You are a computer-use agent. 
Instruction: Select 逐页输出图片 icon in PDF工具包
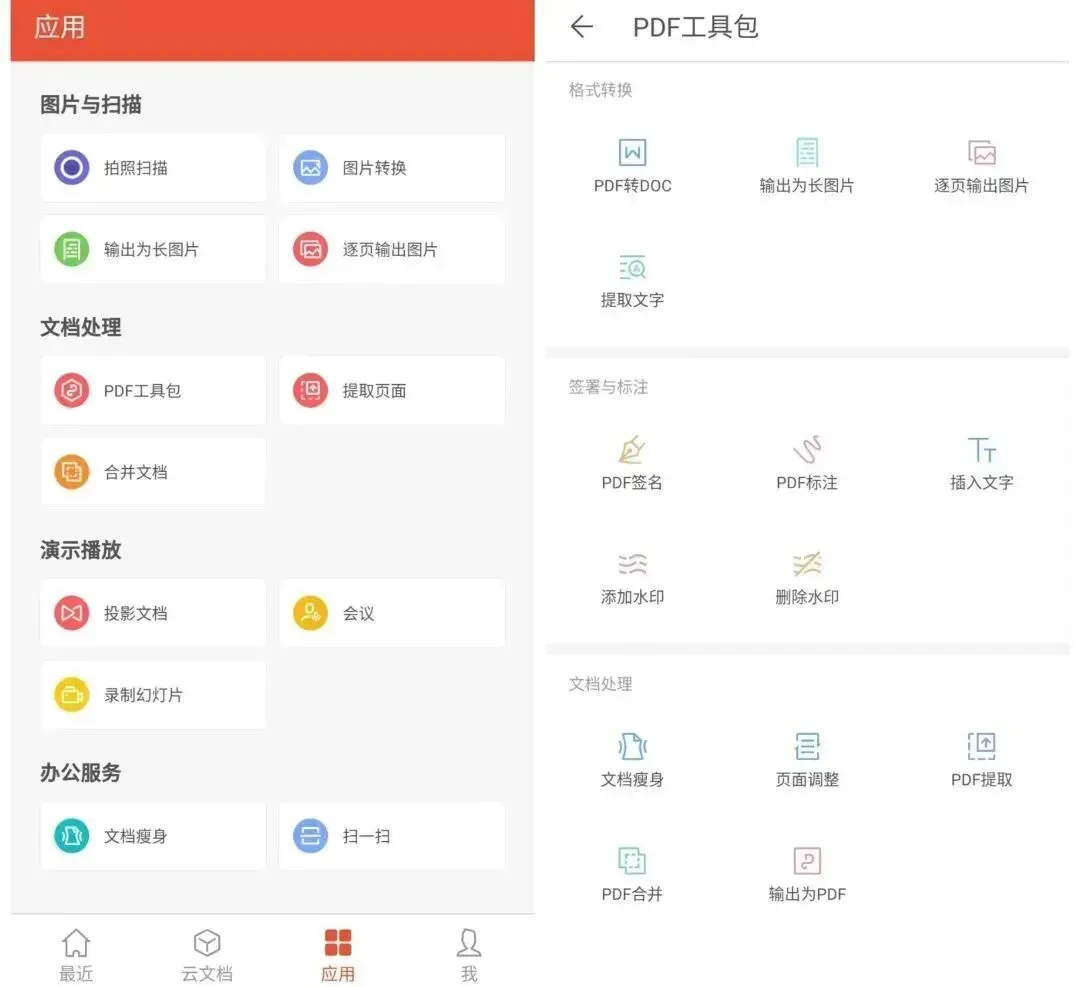[982, 152]
